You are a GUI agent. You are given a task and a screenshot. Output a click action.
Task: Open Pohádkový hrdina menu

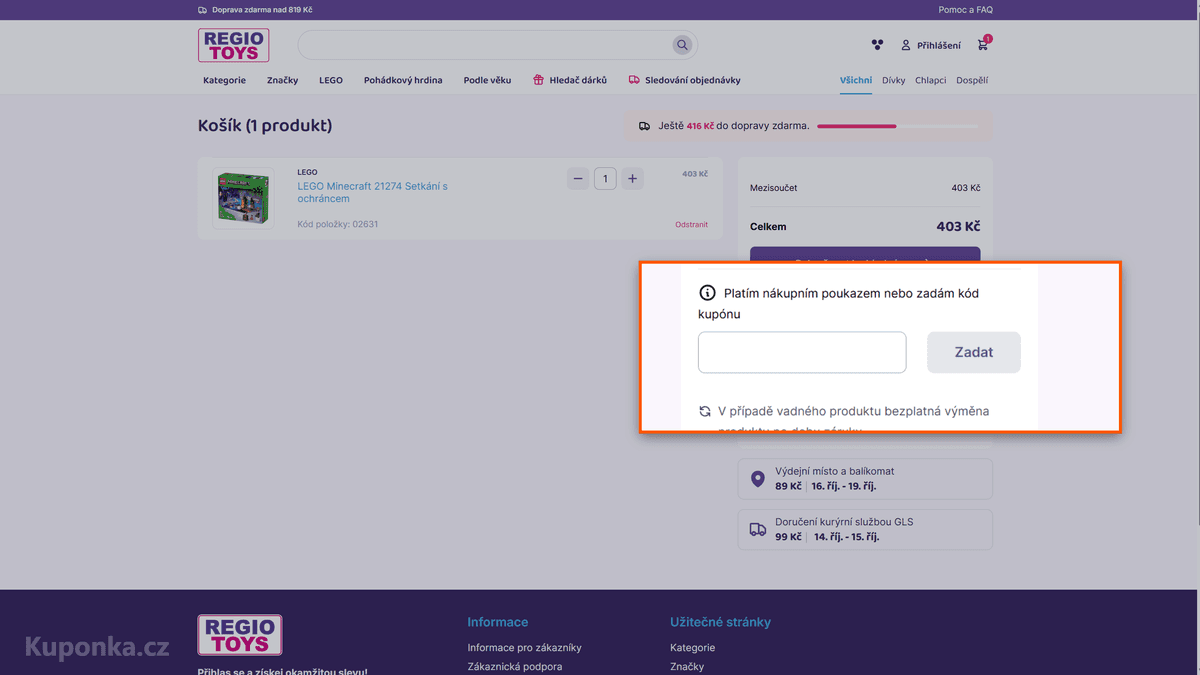point(403,80)
